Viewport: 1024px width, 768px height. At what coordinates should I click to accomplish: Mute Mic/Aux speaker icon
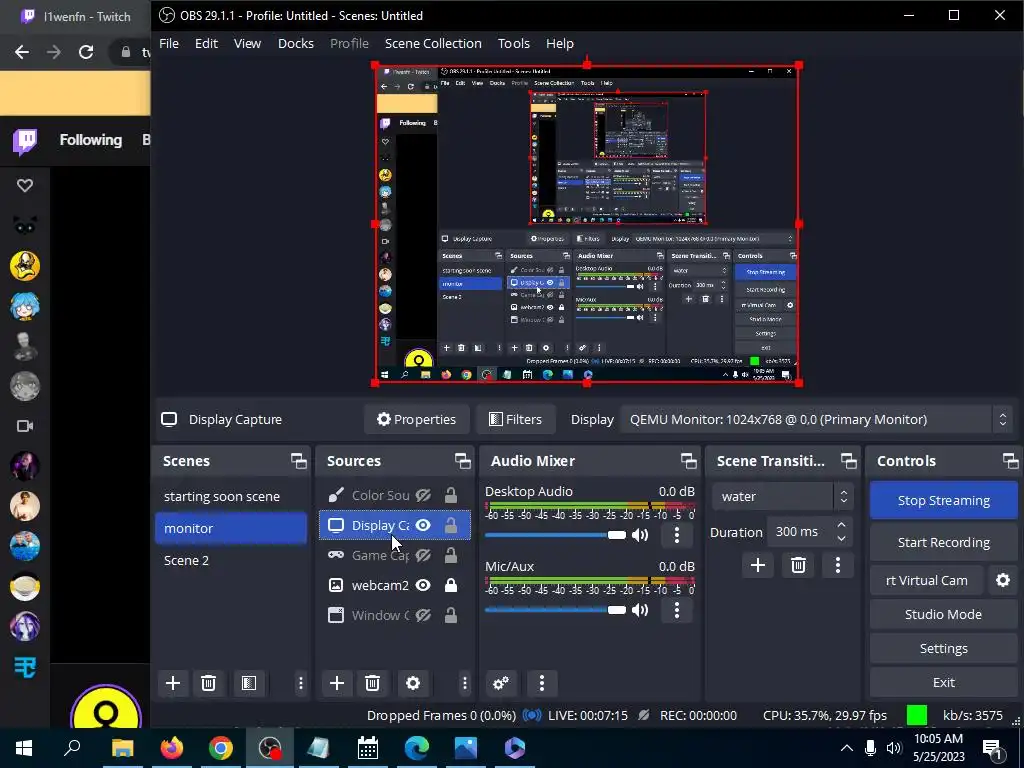coord(640,611)
